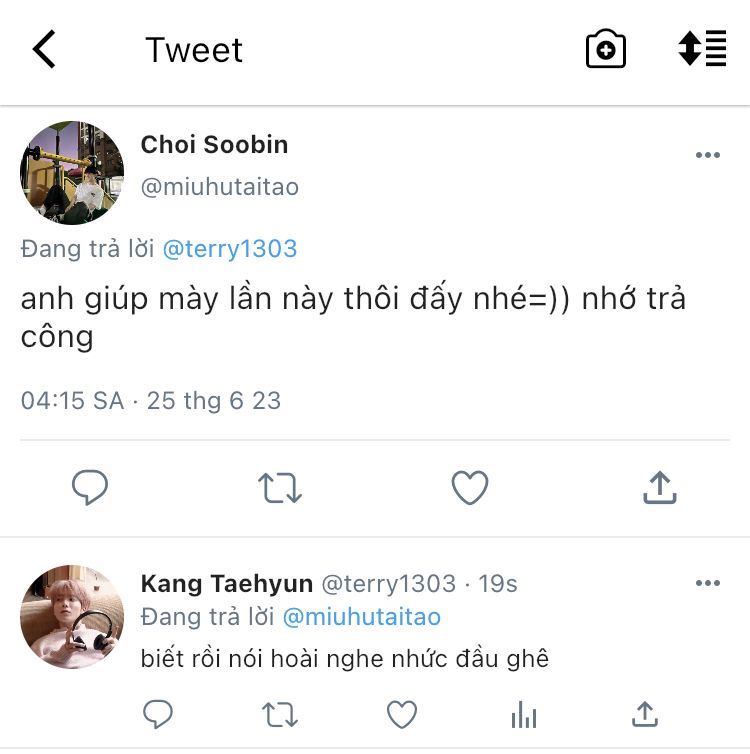View analytics for Kang Taehyun's reply
This screenshot has width=750, height=754.
tap(524, 714)
